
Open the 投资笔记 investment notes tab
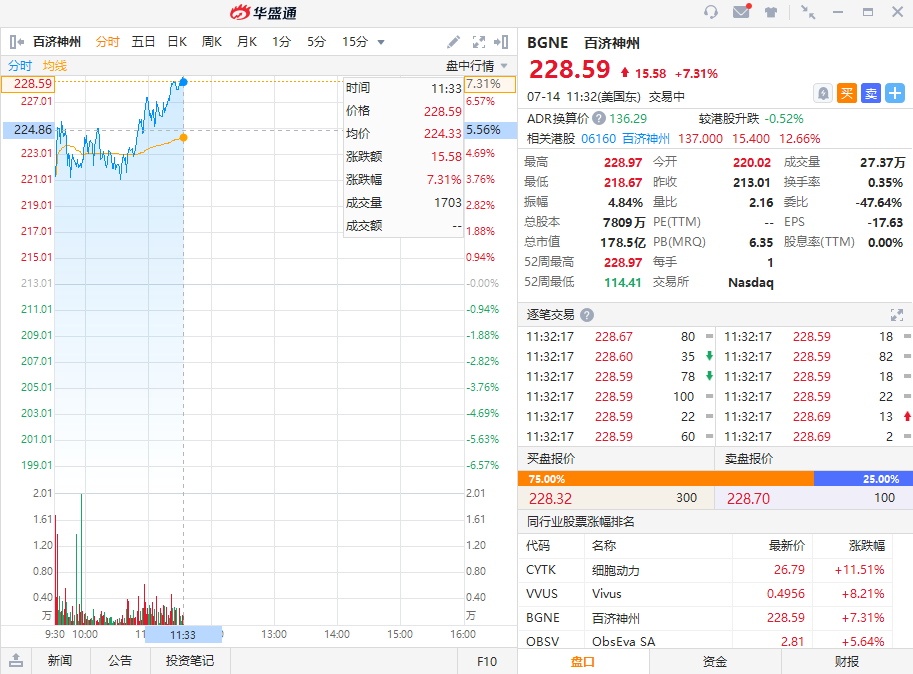click(190, 661)
